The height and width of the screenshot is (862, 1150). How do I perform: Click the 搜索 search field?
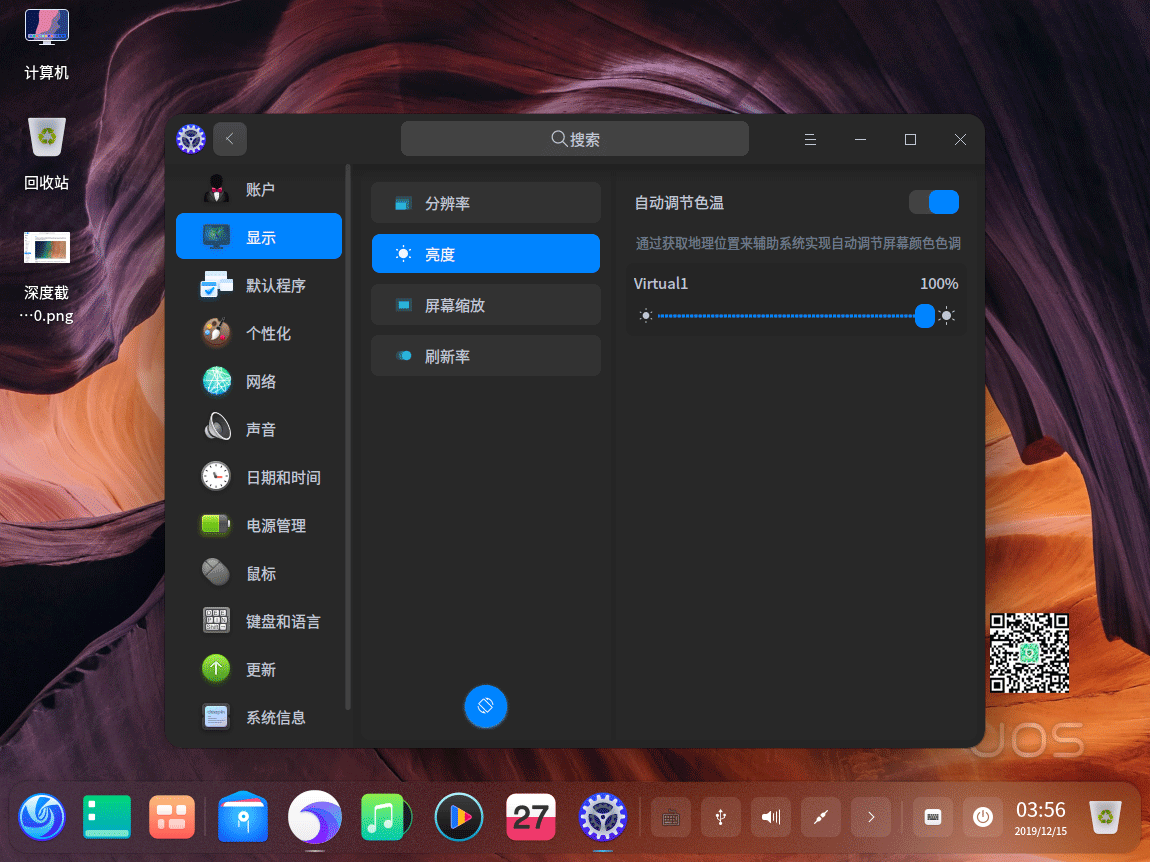(575, 139)
